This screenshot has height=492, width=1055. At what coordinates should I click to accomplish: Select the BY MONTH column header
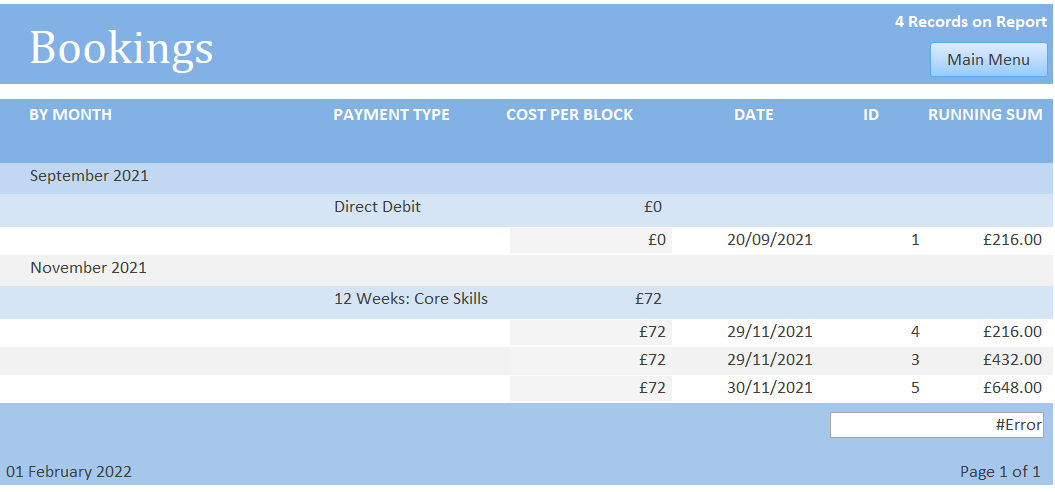(71, 114)
